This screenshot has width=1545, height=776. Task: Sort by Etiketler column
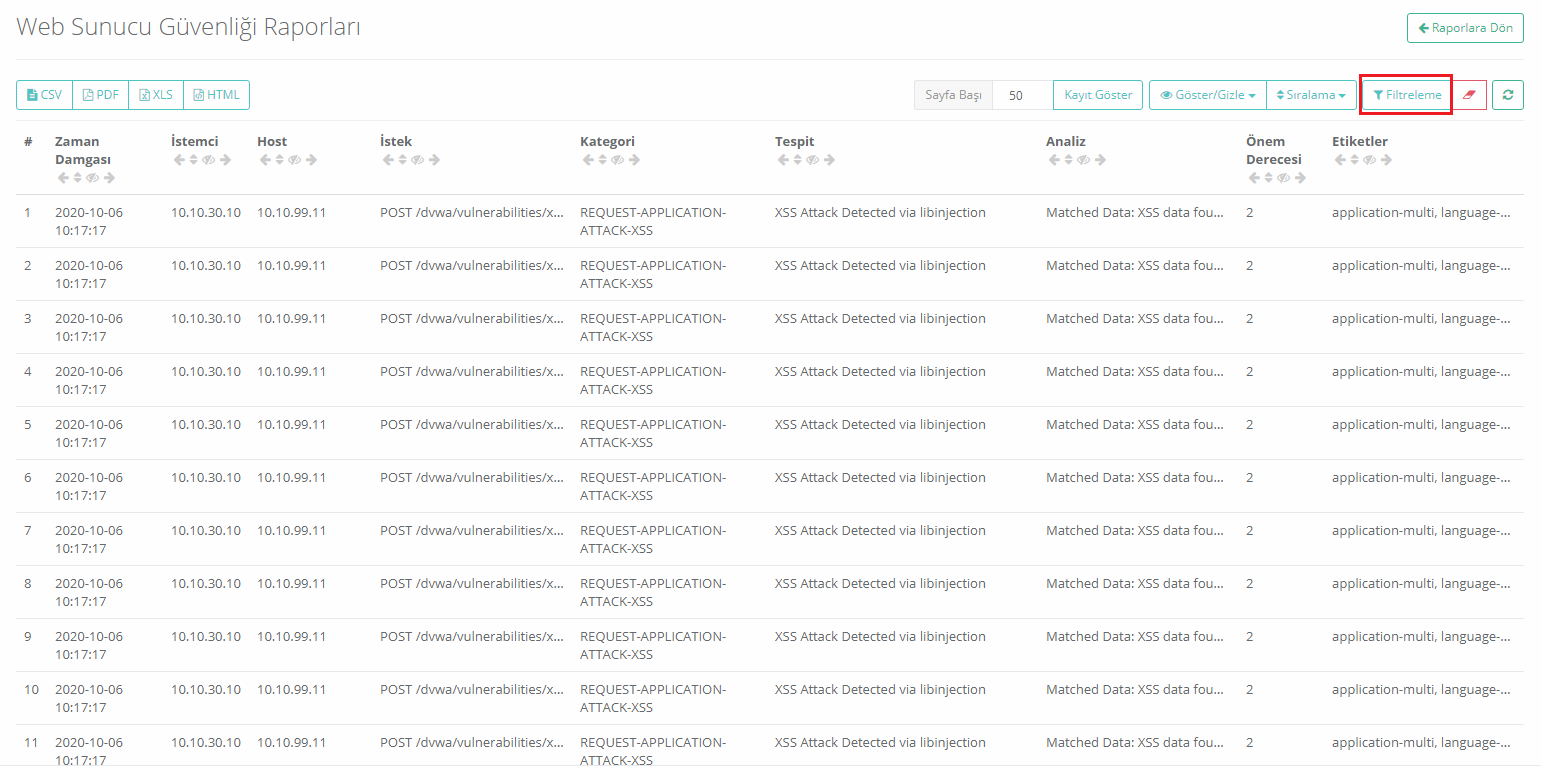(x=1354, y=160)
